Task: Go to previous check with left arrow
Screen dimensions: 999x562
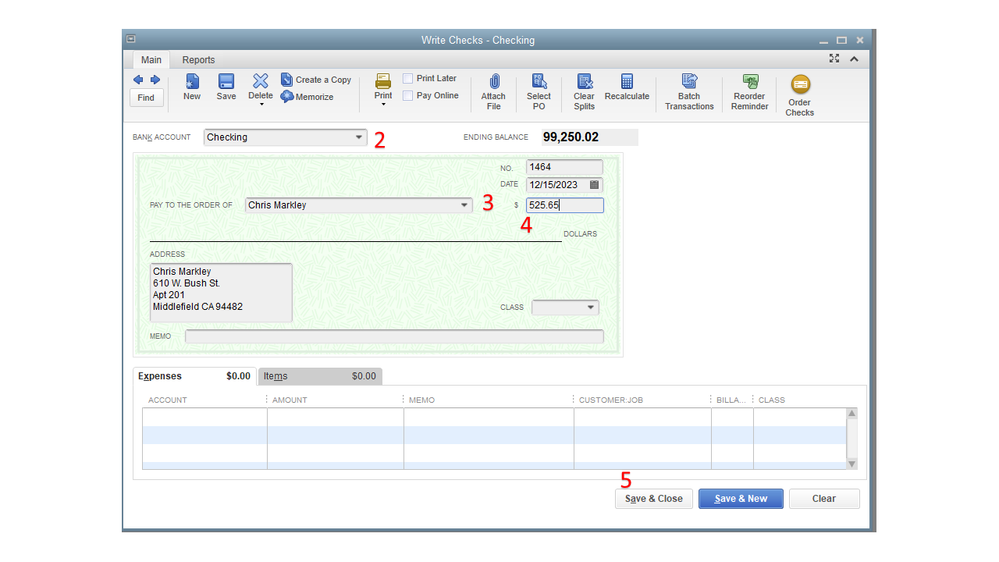Action: point(138,80)
